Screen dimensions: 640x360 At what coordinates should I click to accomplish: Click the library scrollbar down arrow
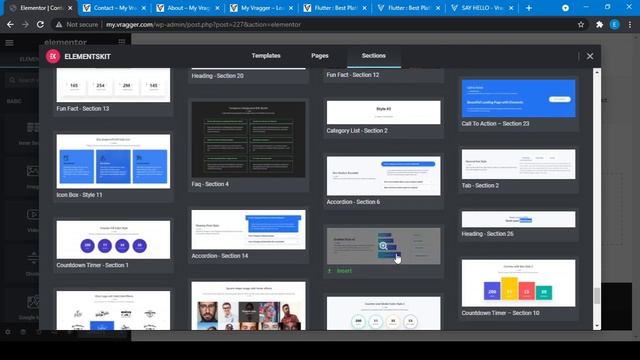coord(597,326)
